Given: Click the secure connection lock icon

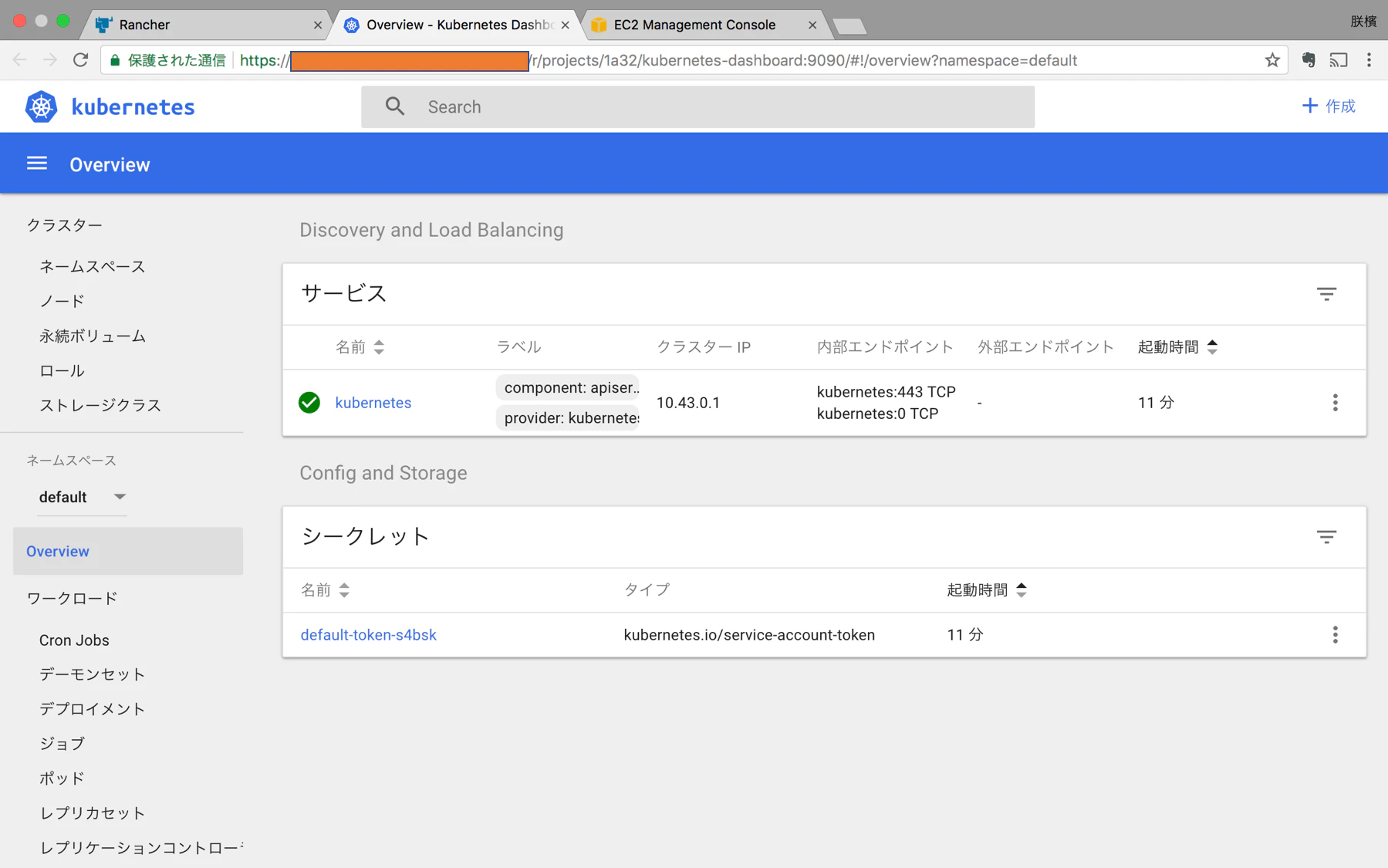Looking at the screenshot, I should pyautogui.click(x=115, y=60).
